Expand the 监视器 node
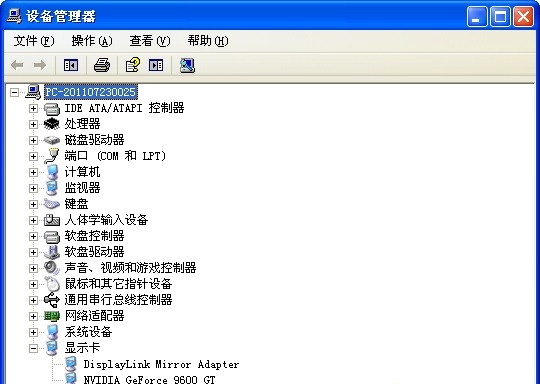 [33, 188]
